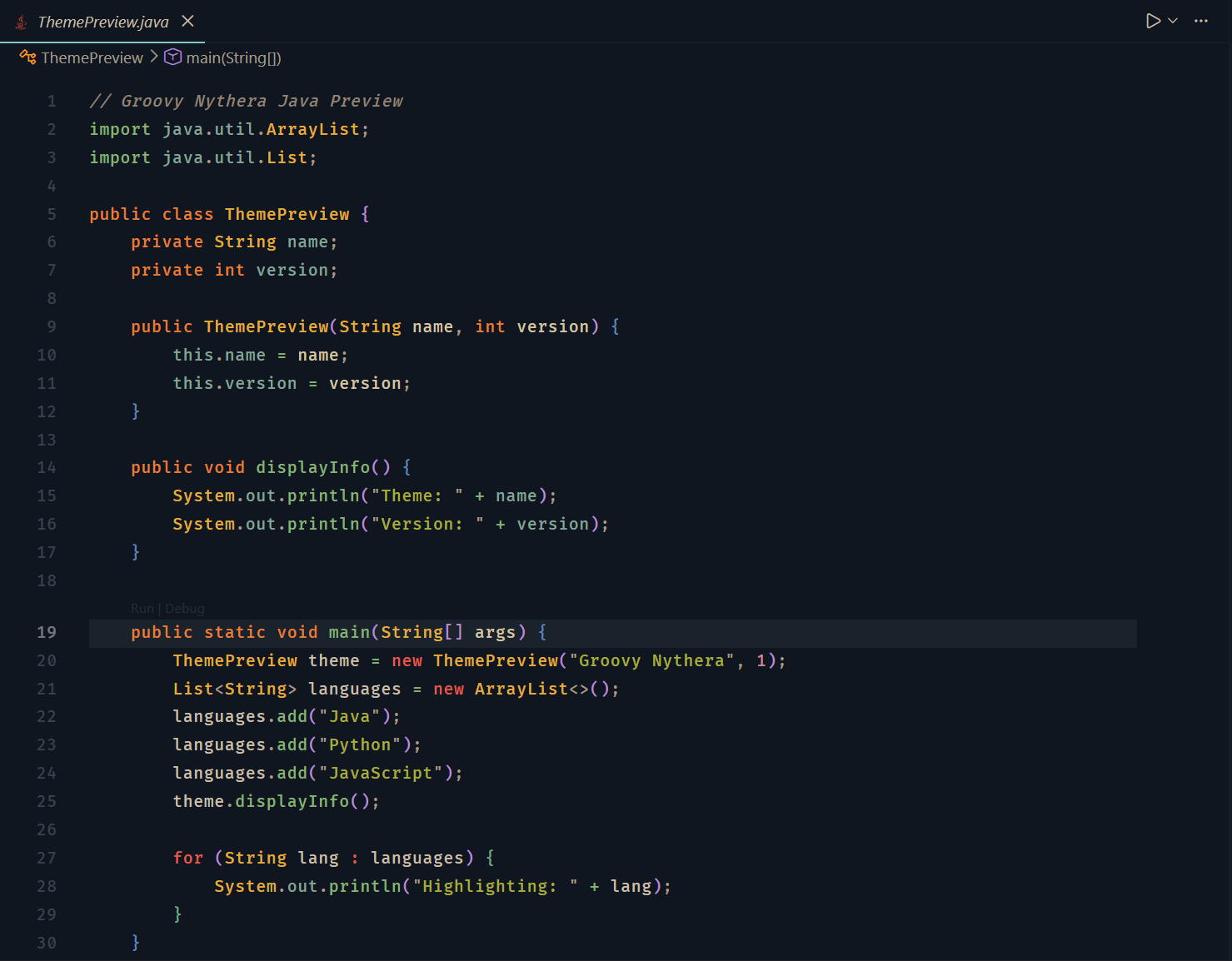Image resolution: width=1232 pixels, height=961 pixels.
Task: Start debugging via the Debug code lens
Action: pyautogui.click(x=184, y=608)
